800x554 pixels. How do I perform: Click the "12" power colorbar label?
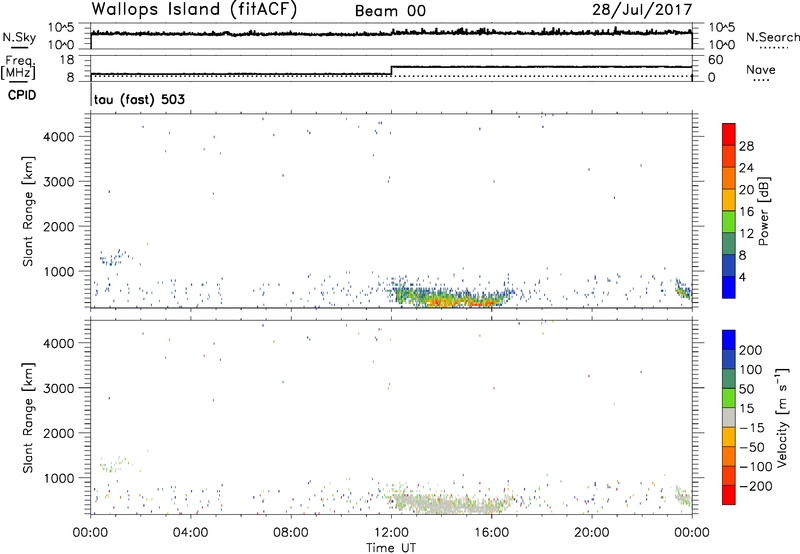pyautogui.click(x=746, y=234)
